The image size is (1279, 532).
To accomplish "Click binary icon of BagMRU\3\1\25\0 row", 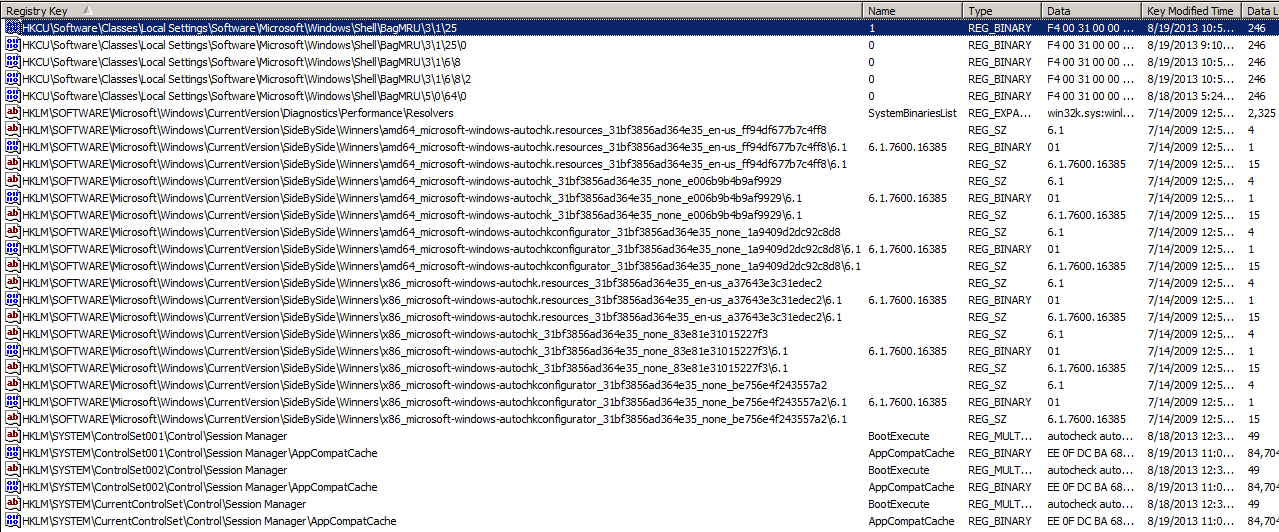I will point(13,45).
